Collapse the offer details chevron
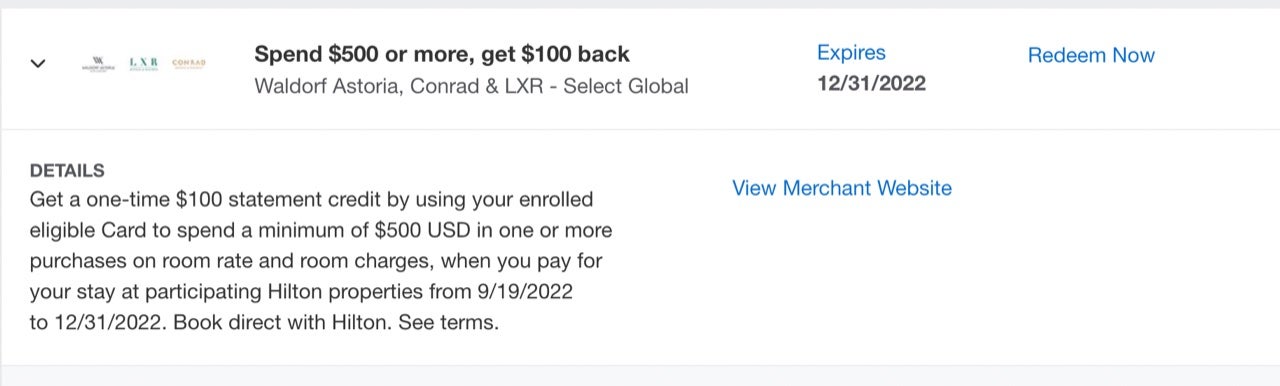The image size is (1280, 386). pos(38,63)
